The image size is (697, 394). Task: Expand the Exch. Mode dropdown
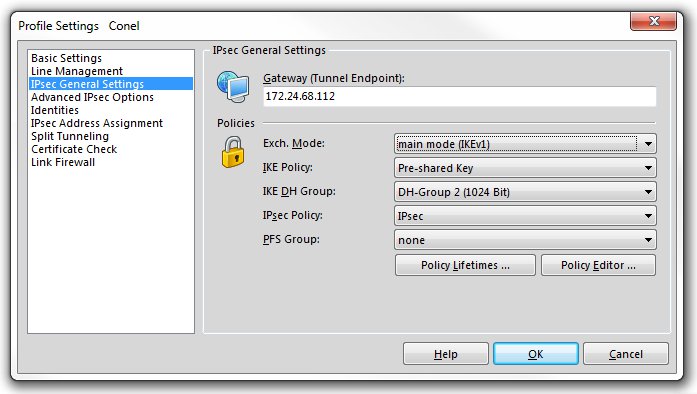(x=525, y=144)
